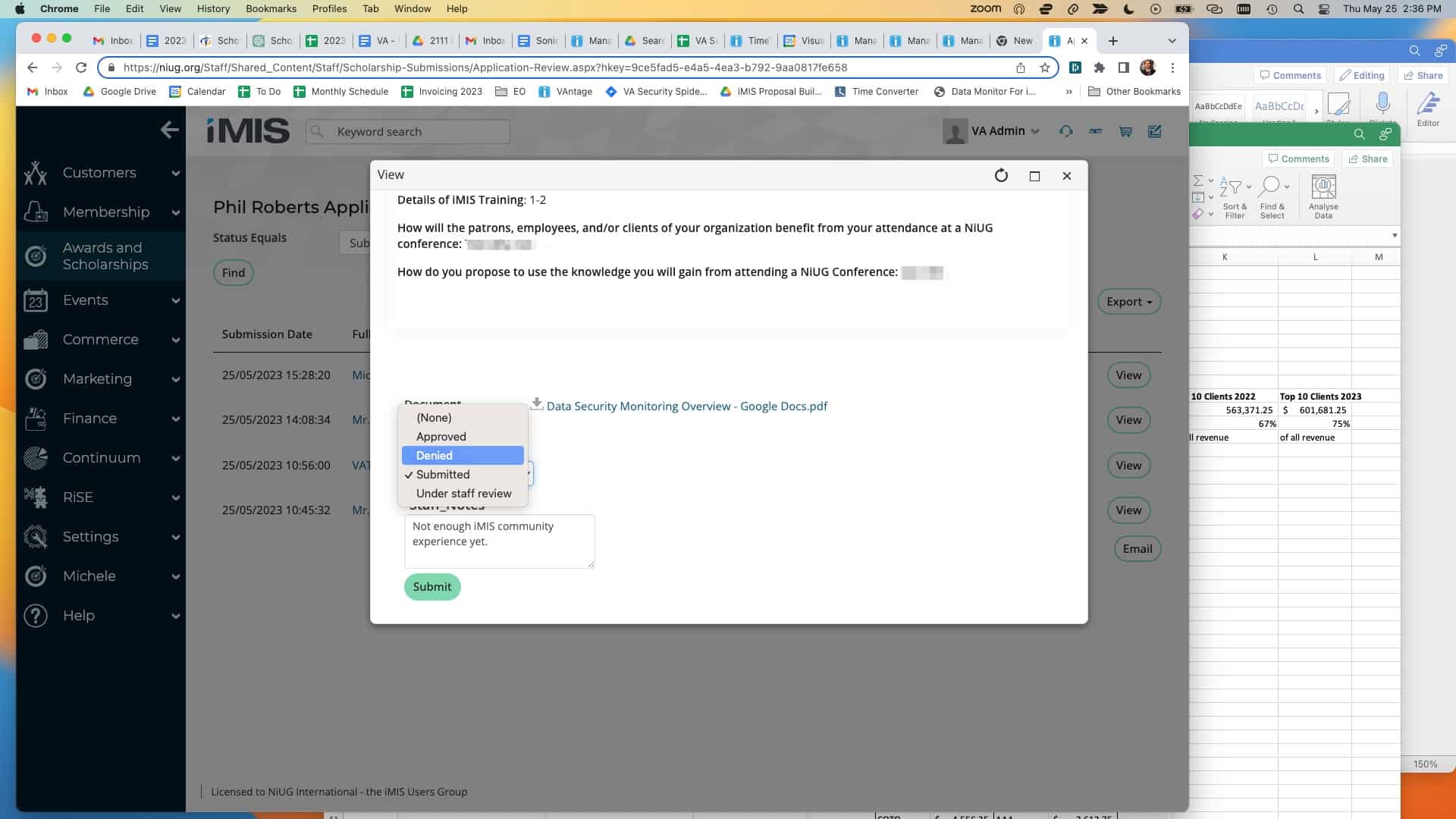Expand the Customers menu chevron
This screenshot has width=1456, height=819.
click(176, 174)
